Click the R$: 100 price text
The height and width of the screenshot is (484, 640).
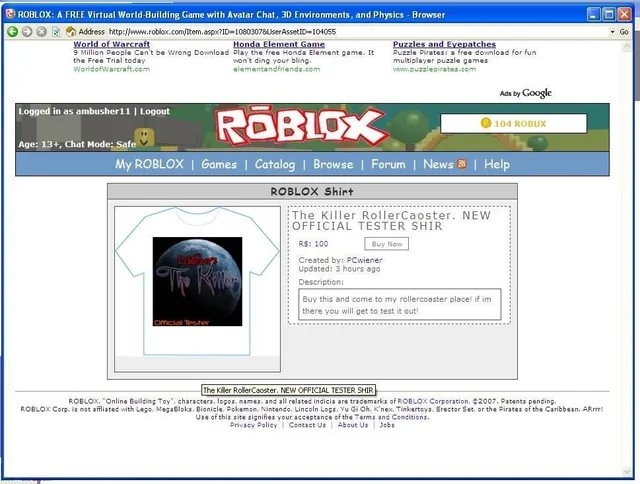tap(313, 244)
